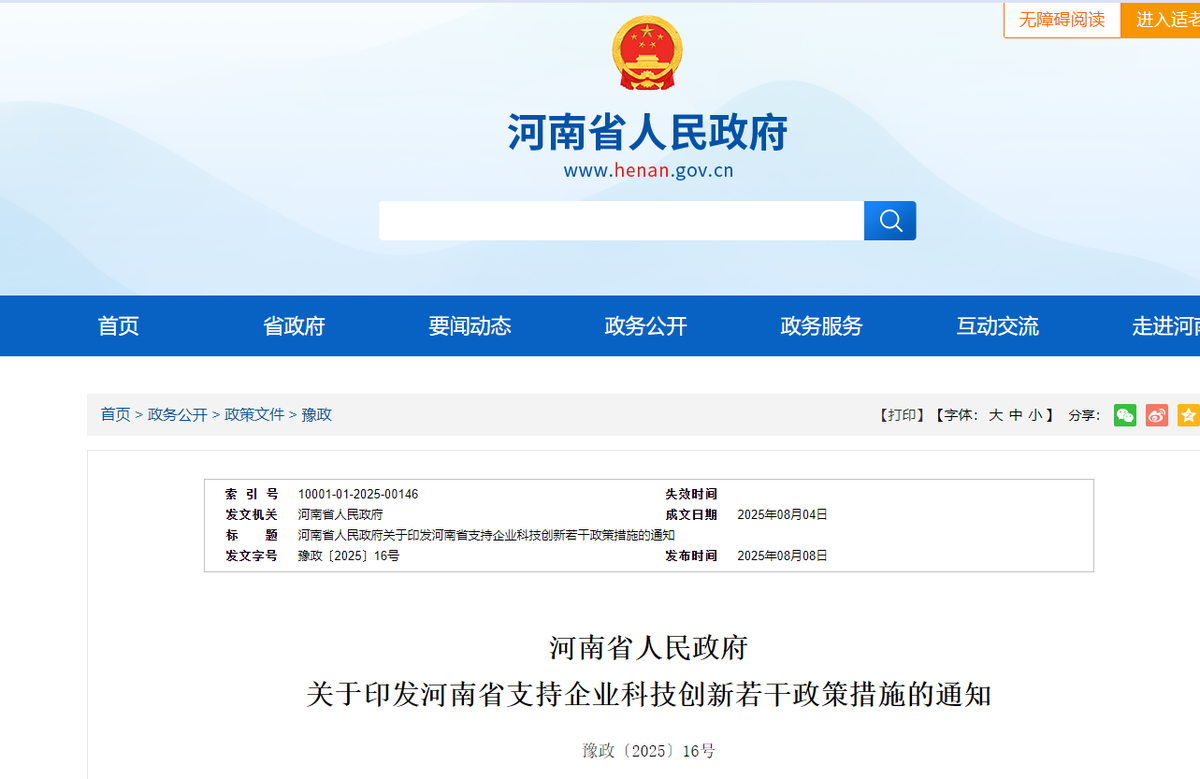
Task: Enter the orange 进入适老 elderly mode
Action: [1172, 19]
